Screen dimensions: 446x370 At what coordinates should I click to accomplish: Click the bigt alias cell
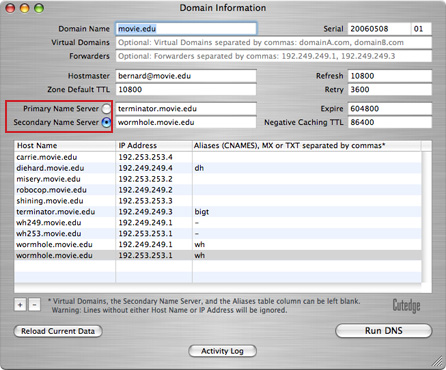307,212
